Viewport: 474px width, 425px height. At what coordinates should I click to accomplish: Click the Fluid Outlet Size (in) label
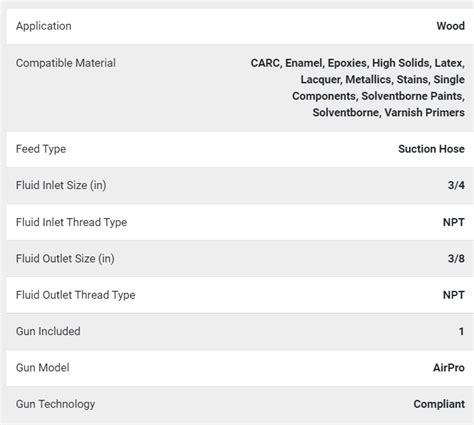click(x=65, y=259)
